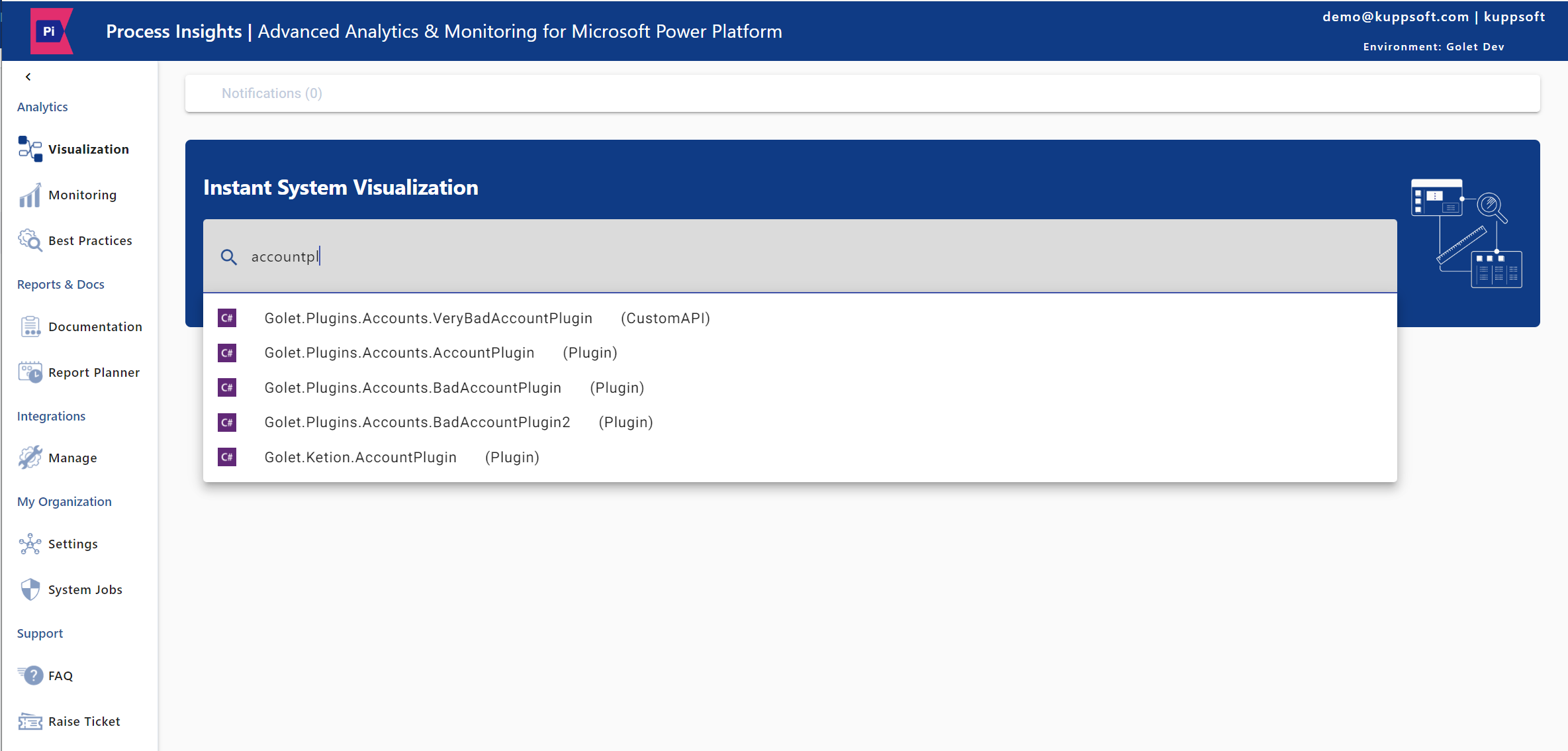Select Golet.Plugins.Accounts.BadAccountPlugin2 result
Image resolution: width=1568 pixels, height=751 pixels.
click(x=800, y=423)
